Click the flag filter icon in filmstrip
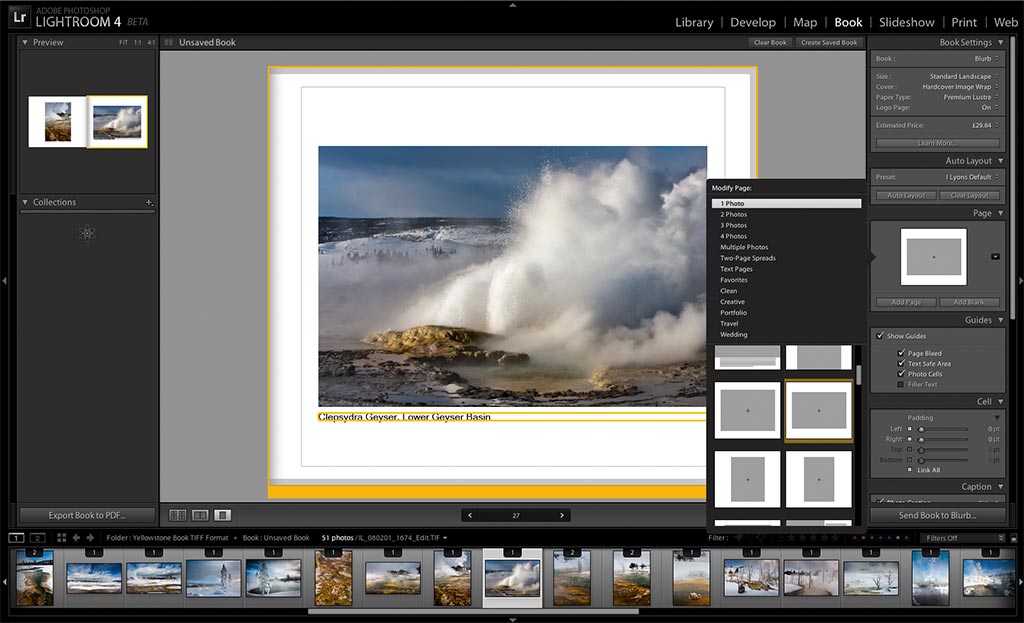 [x=738, y=537]
